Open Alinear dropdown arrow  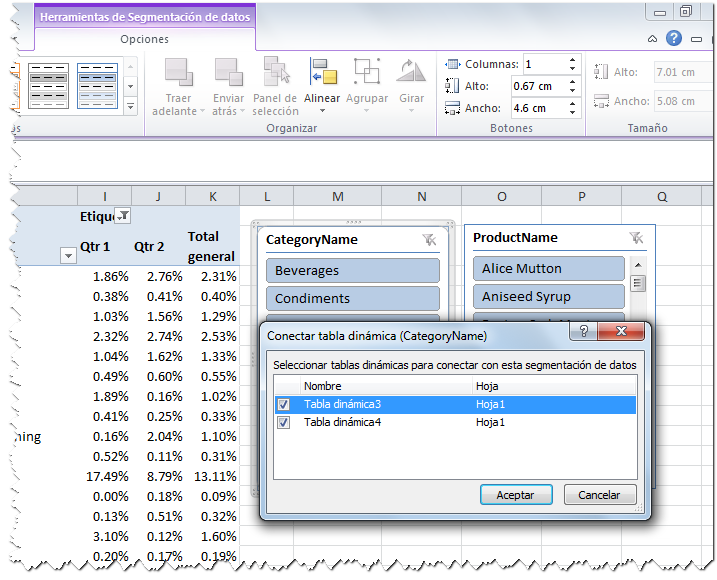[322, 111]
